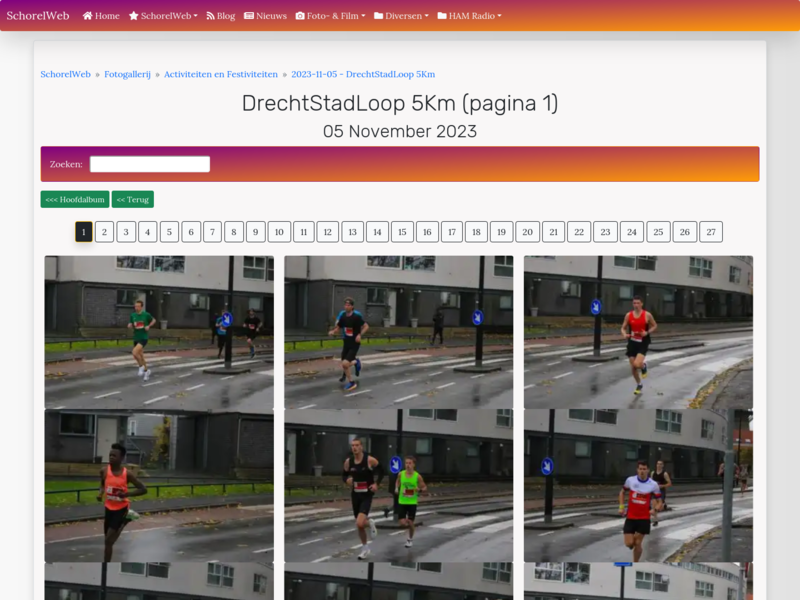Open the SchorelWeb brand logo link
The height and width of the screenshot is (600, 800).
(x=38, y=16)
